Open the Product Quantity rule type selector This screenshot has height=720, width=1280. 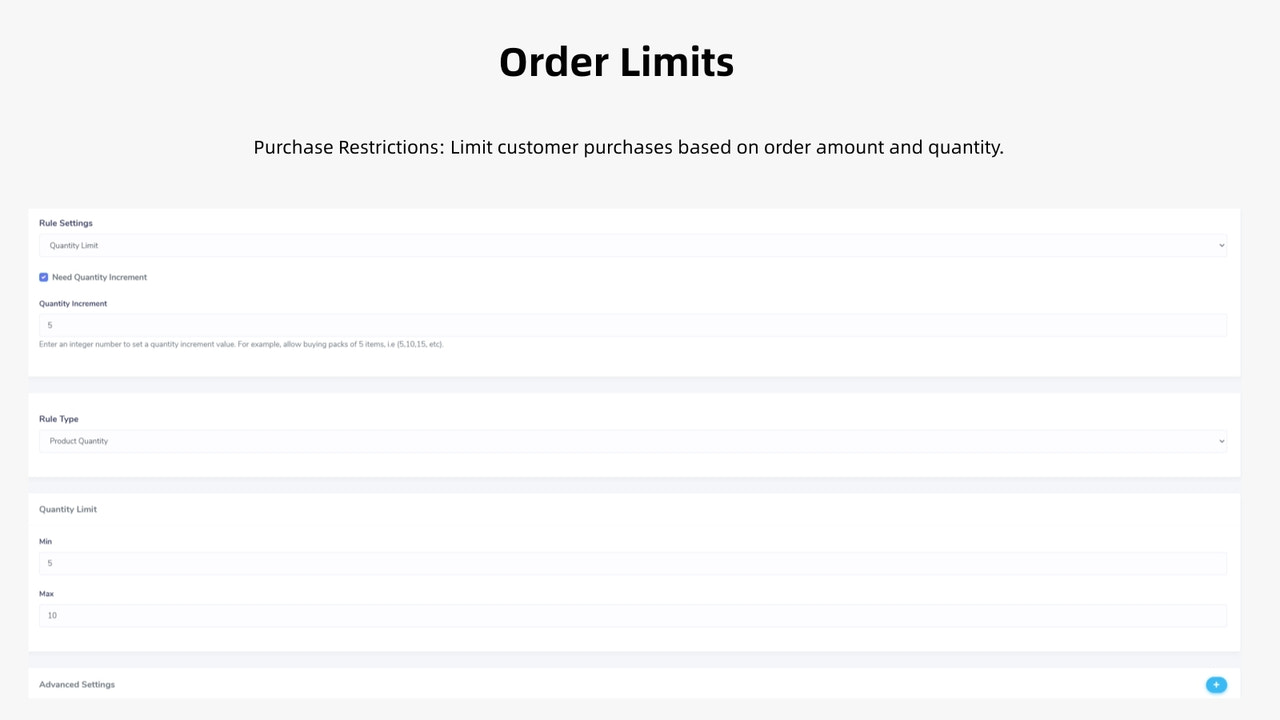point(632,441)
